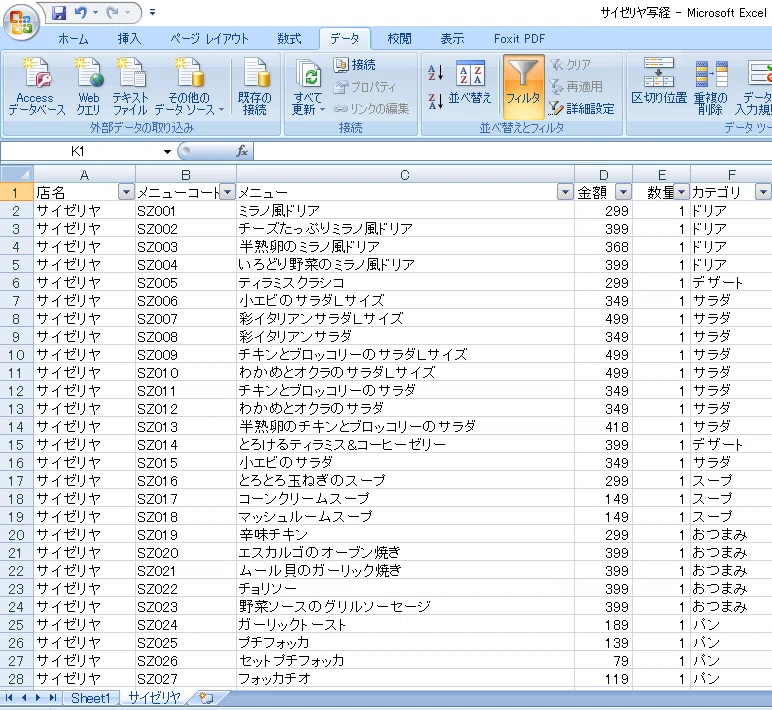Save the workbook via quick access
The width and height of the screenshot is (772, 710).
coord(59,12)
